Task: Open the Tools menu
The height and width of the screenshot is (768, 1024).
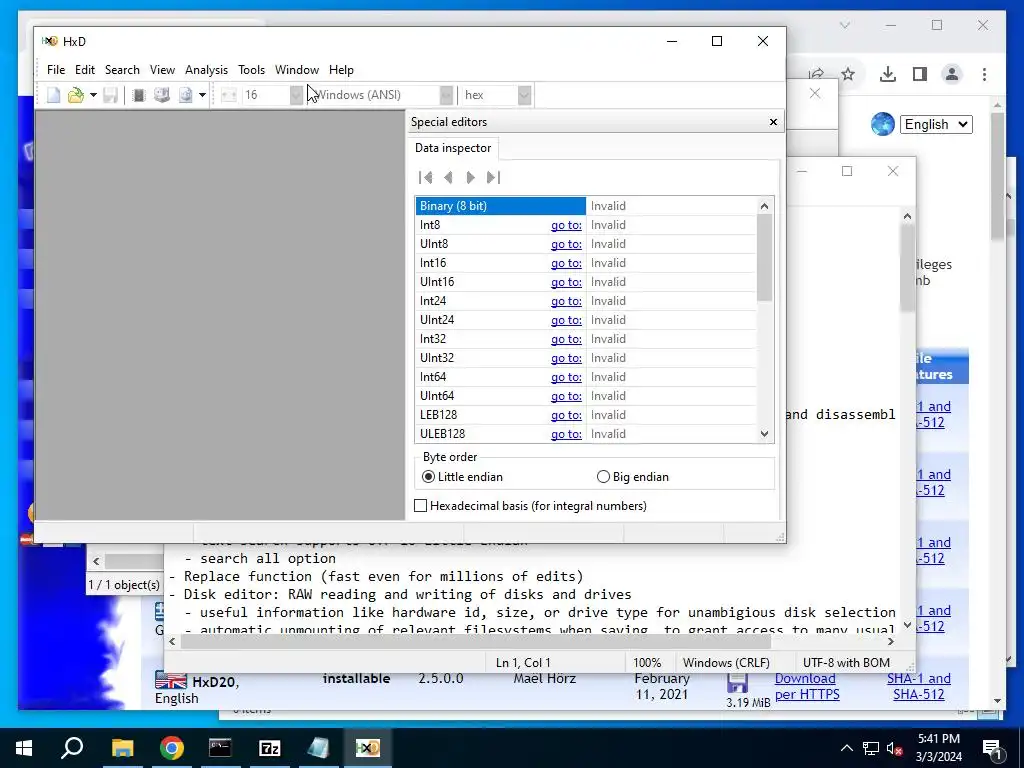Action: pos(251,70)
